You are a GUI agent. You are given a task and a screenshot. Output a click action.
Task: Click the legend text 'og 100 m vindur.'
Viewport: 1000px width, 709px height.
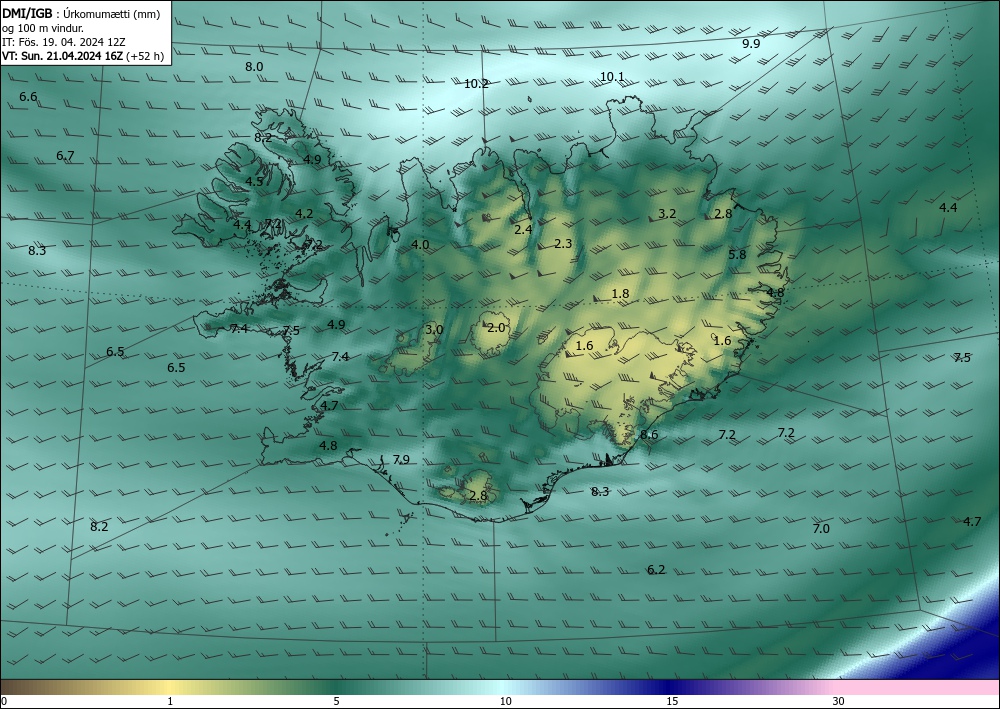click(x=43, y=28)
